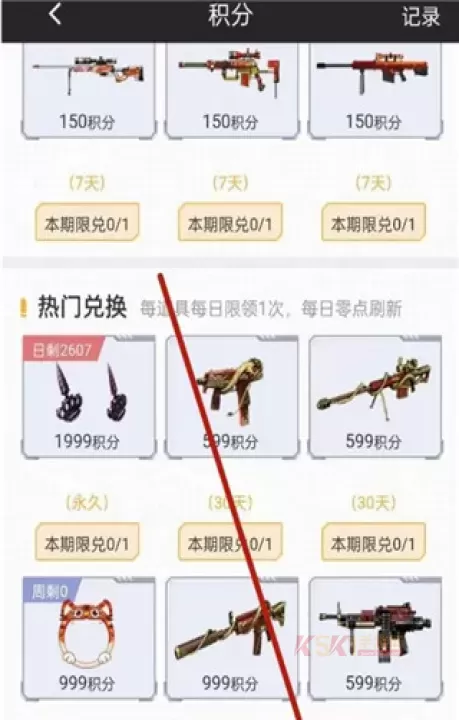Image resolution: width=459 pixels, height=720 pixels.
Task: Click the 日剩2607 red tag
Action: pos(63,349)
